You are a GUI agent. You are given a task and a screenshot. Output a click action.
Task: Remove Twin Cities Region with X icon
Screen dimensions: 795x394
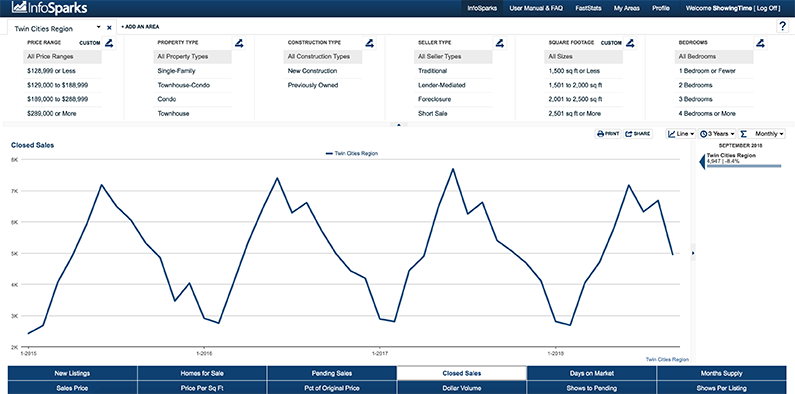(109, 28)
